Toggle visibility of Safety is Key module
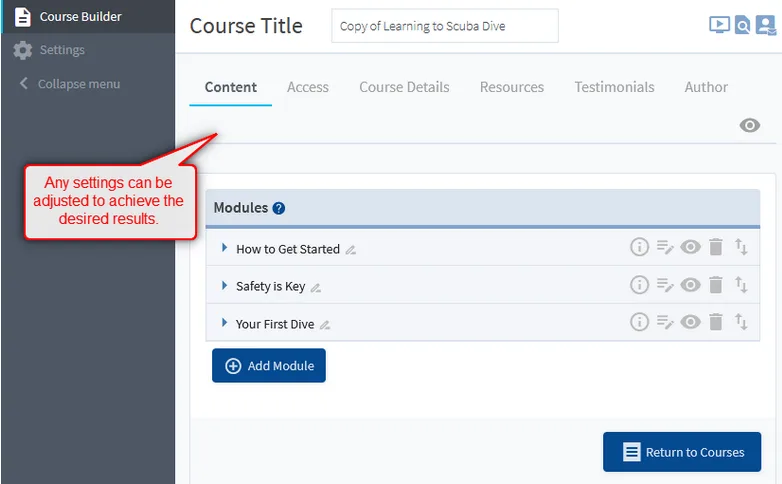 pyautogui.click(x=690, y=285)
